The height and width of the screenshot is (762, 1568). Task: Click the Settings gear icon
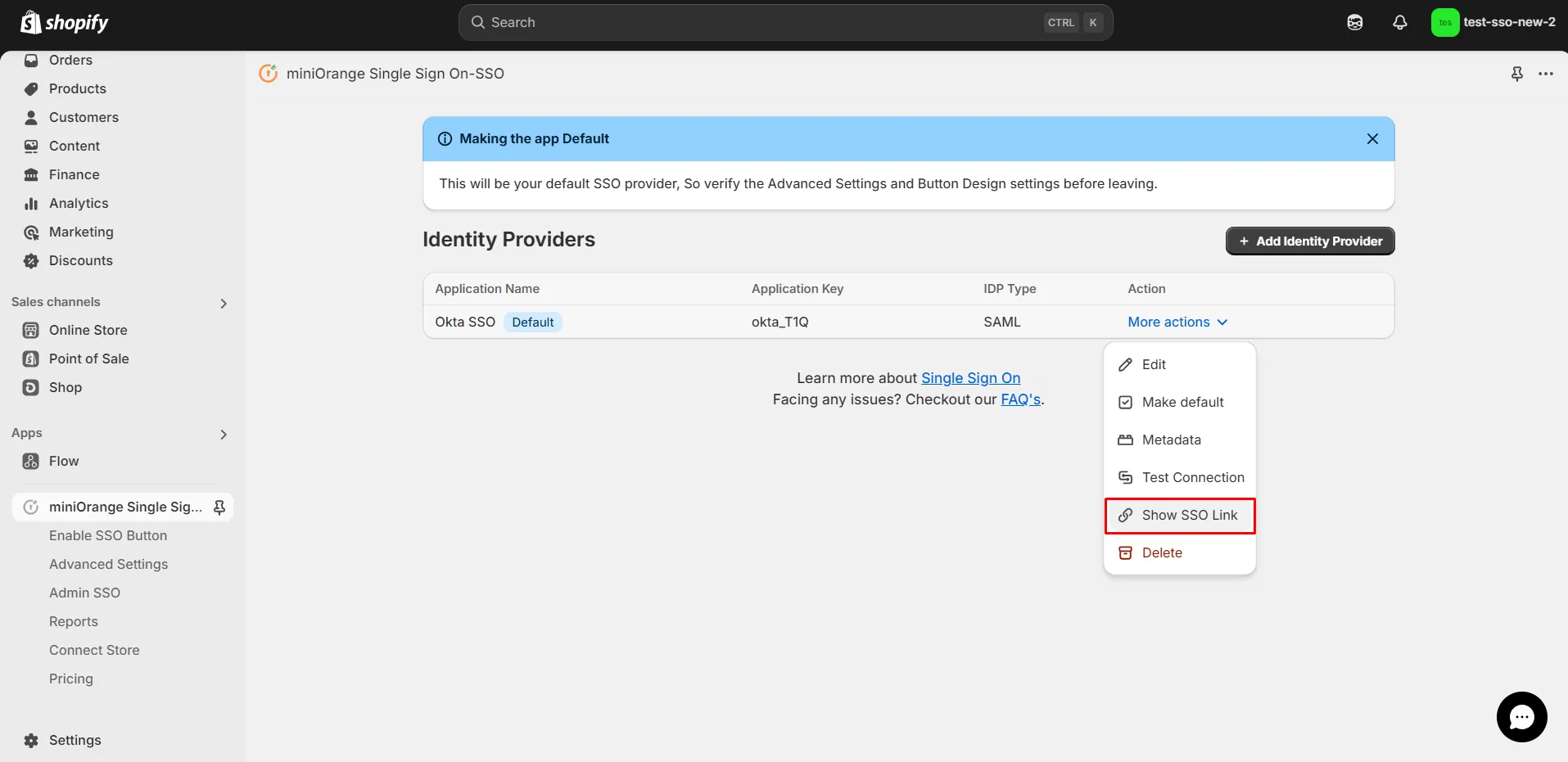click(31, 740)
